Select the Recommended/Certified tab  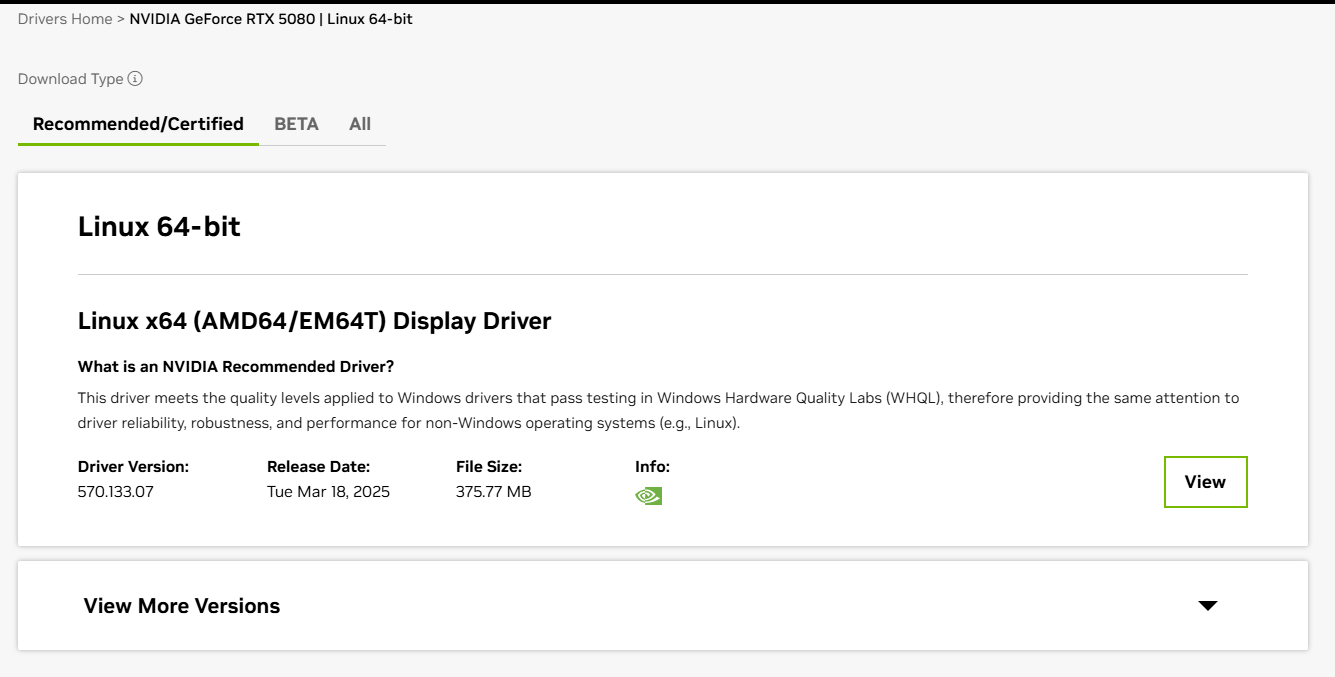(x=138, y=124)
